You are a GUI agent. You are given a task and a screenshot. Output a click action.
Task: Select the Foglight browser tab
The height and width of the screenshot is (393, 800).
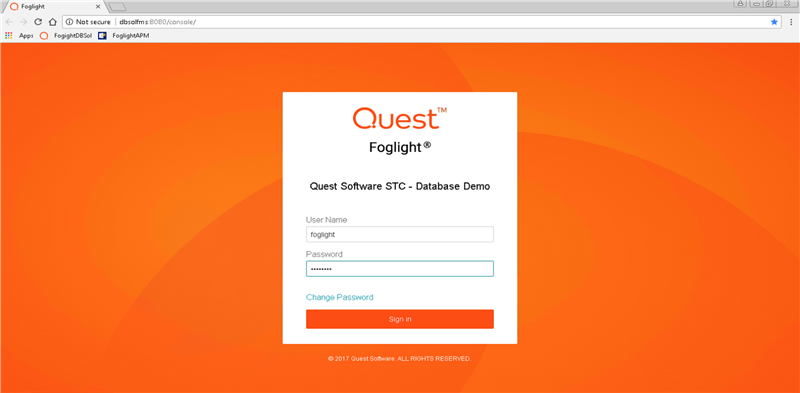click(x=54, y=7)
